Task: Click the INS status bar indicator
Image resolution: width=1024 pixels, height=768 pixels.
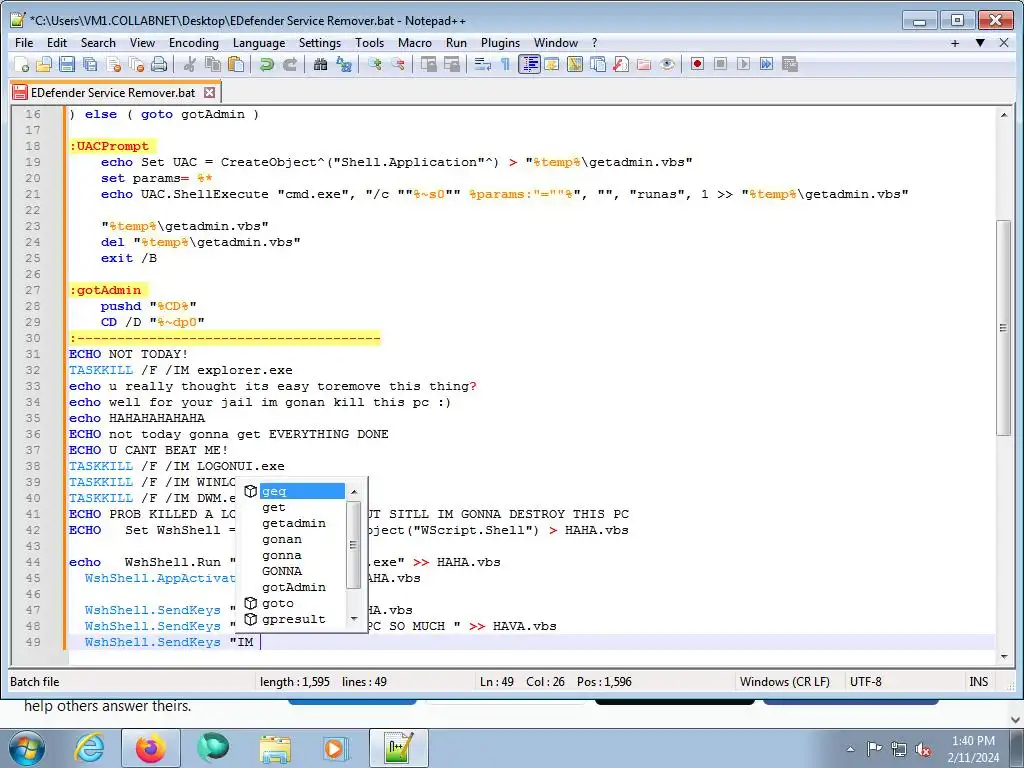Action: click(x=978, y=682)
